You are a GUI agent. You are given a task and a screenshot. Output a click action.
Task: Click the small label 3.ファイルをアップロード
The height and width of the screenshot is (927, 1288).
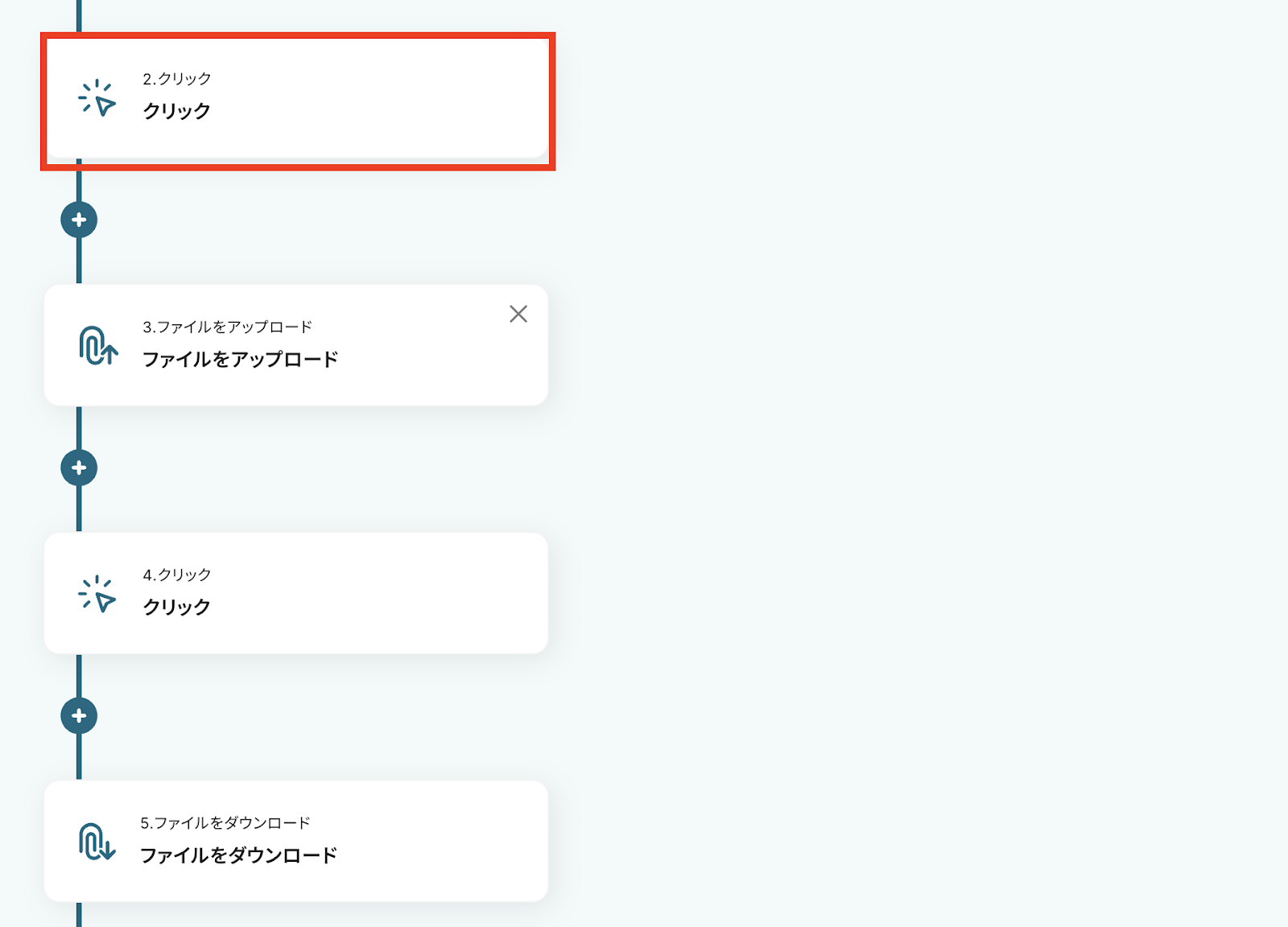pyautogui.click(x=227, y=327)
